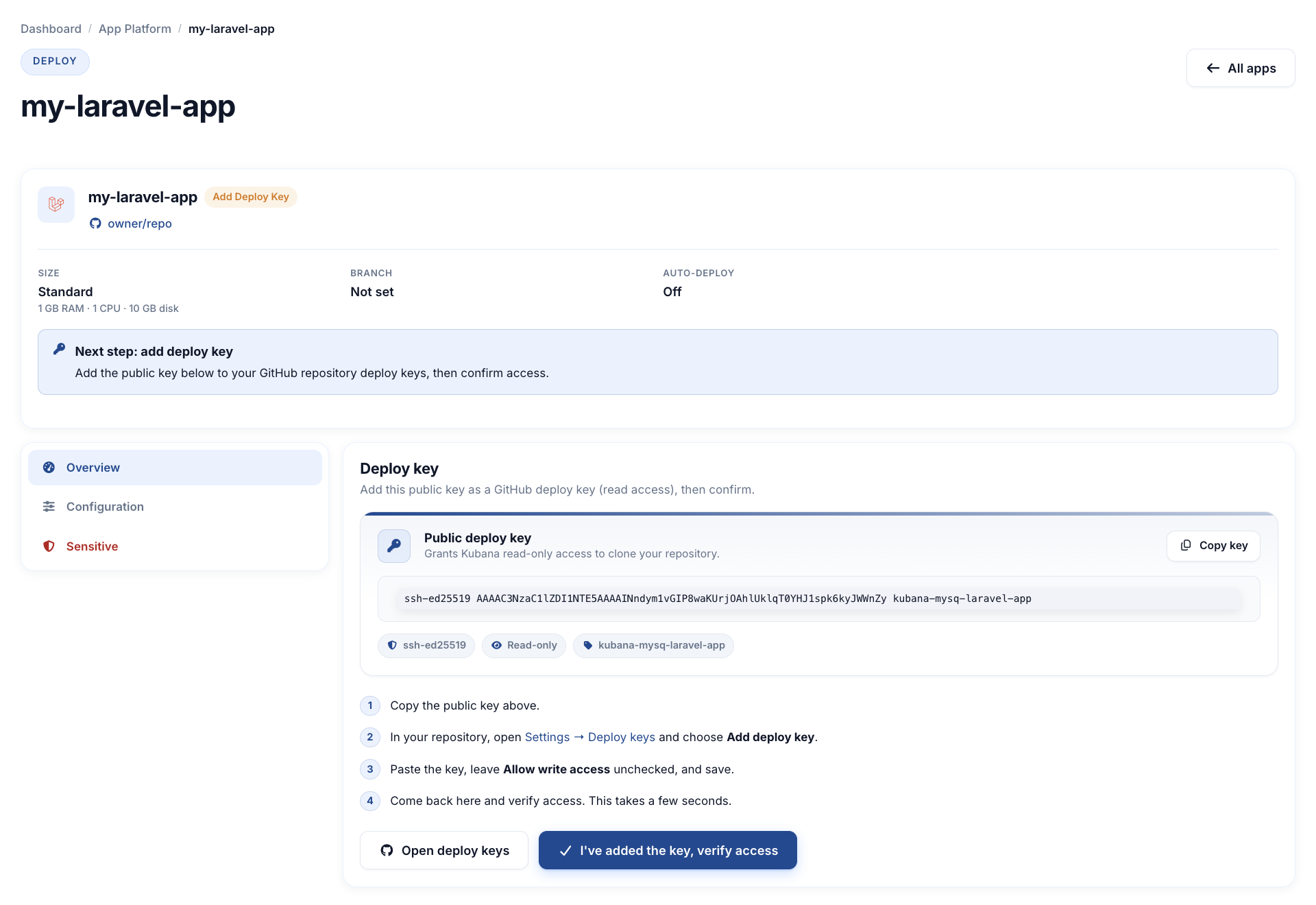Click the Overview gauge icon in sidebar
The height and width of the screenshot is (905, 1316).
tap(49, 468)
